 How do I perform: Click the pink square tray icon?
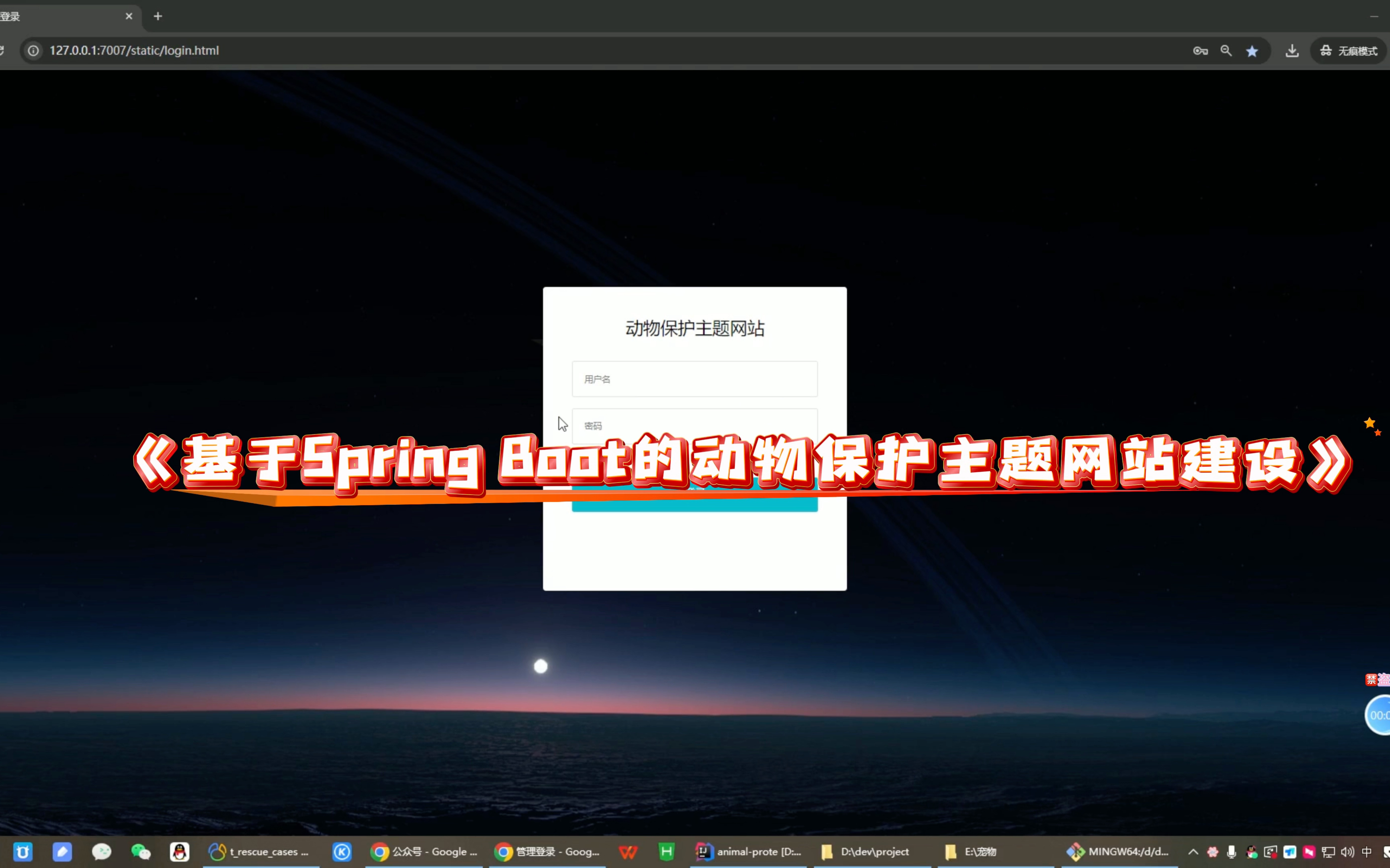click(x=1309, y=852)
